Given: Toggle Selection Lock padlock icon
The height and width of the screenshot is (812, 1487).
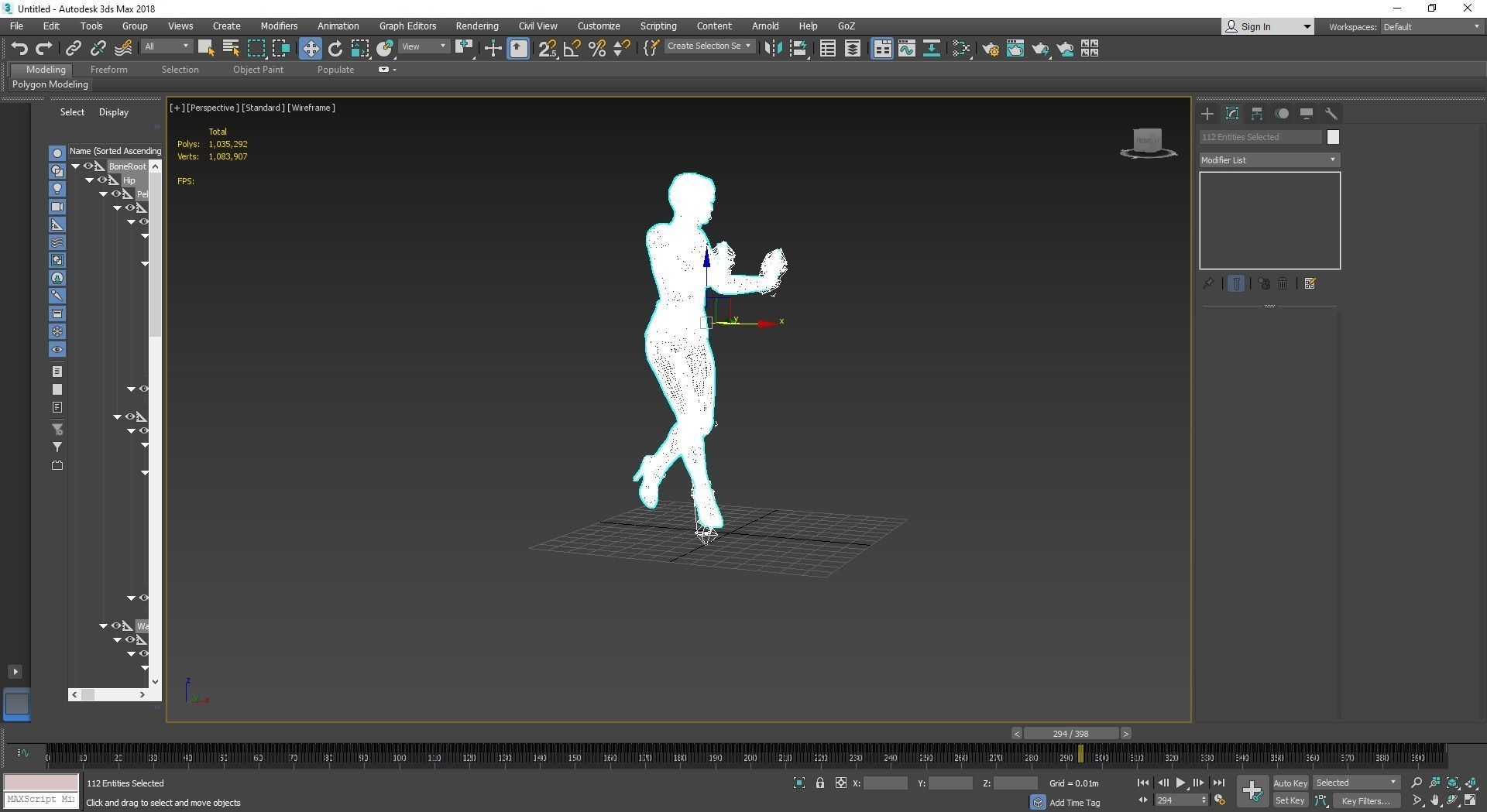Looking at the screenshot, I should tap(820, 783).
